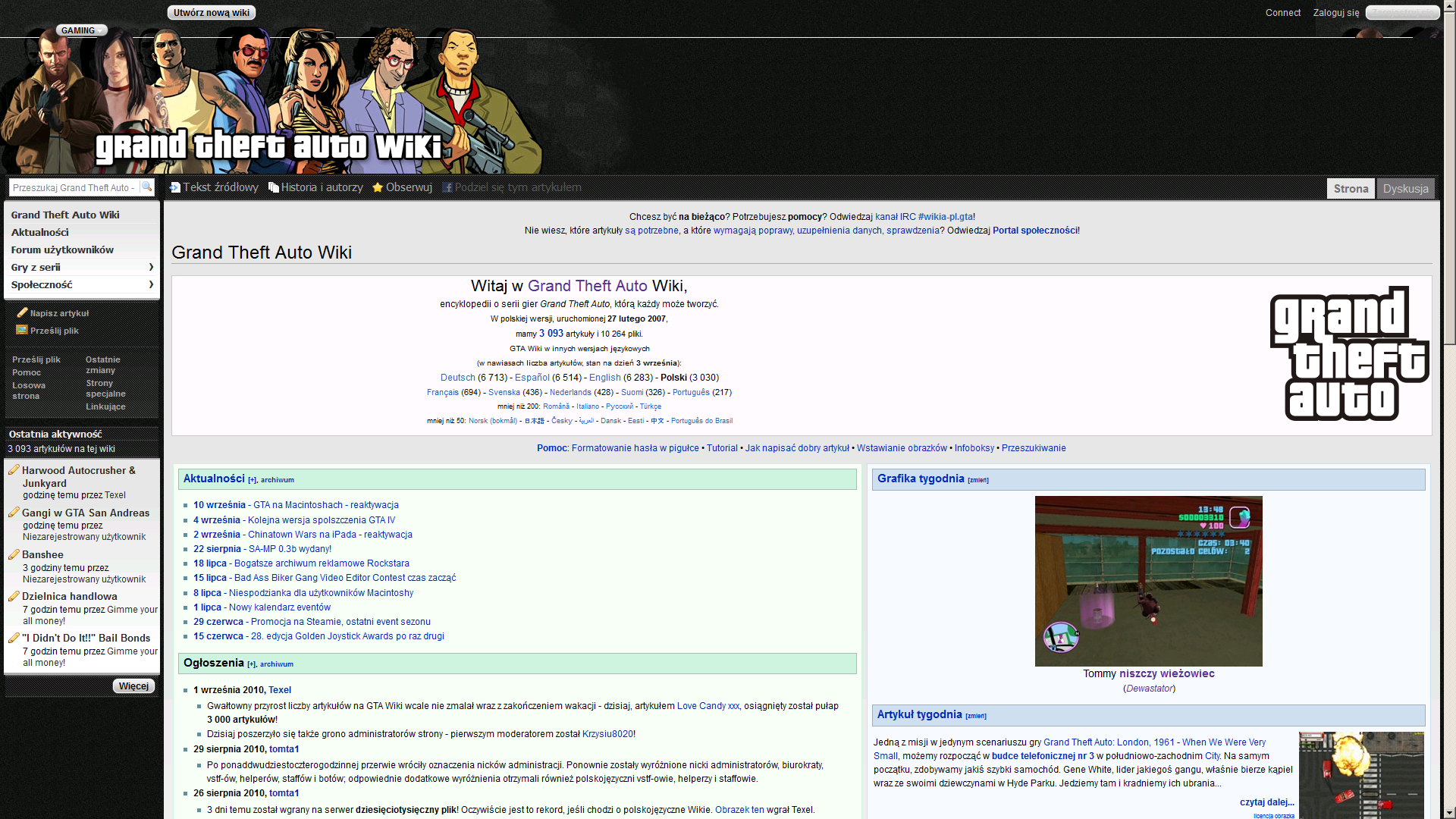
Task: Click the Grand Theft Auto logo image
Action: (x=1349, y=353)
